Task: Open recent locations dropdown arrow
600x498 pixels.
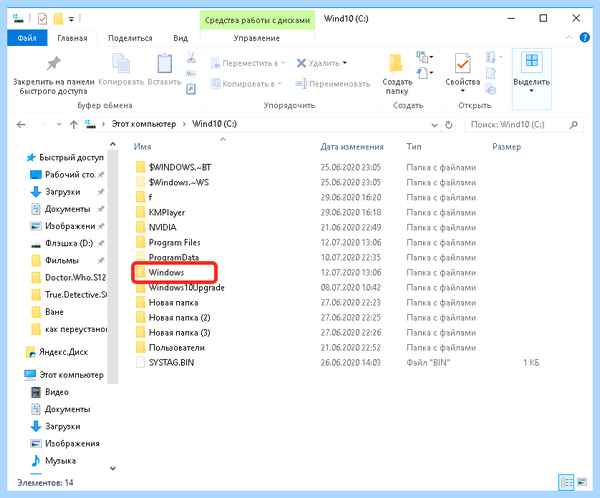Action: pyautogui.click(x=59, y=124)
